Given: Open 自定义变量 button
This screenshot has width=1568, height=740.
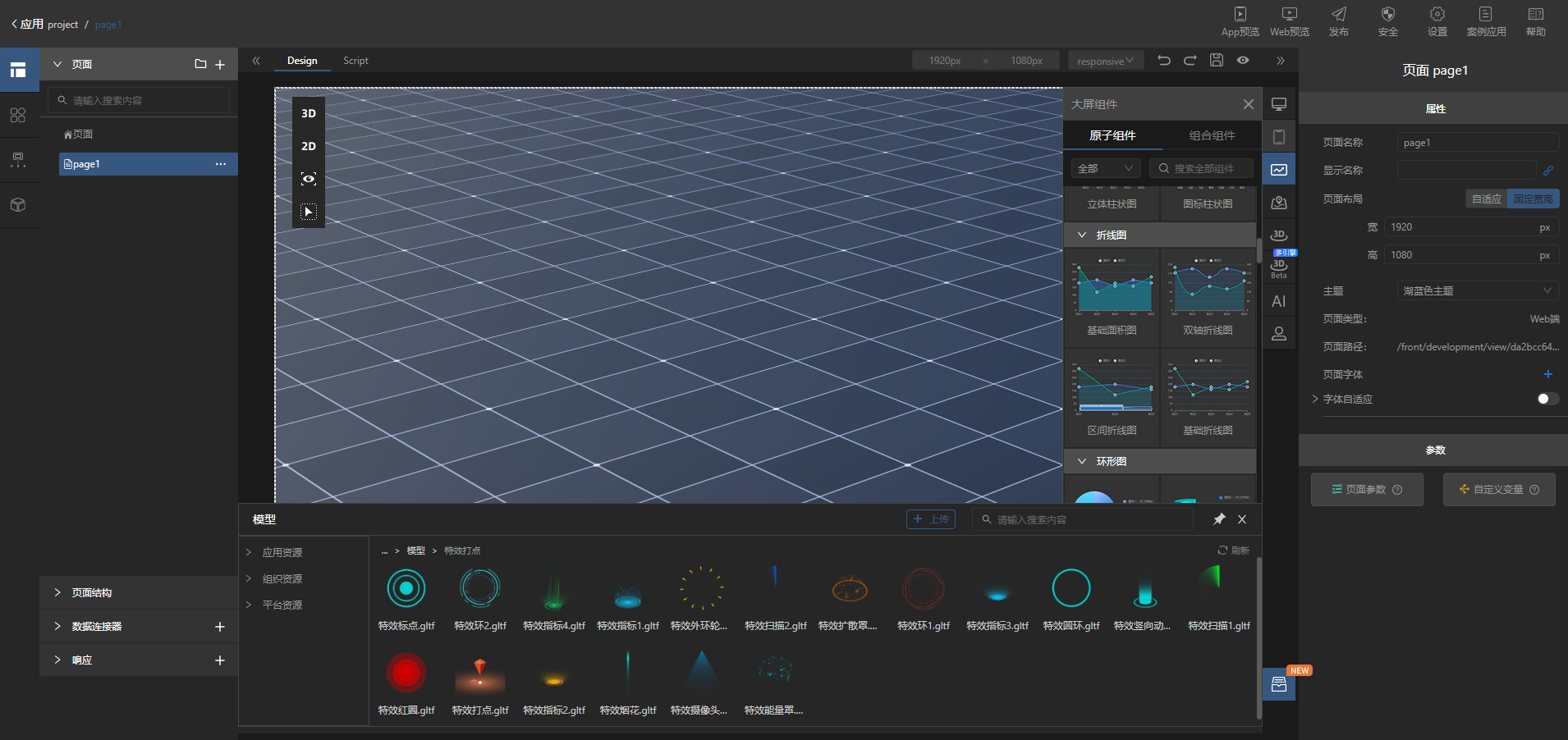Looking at the screenshot, I should coord(1499,490).
